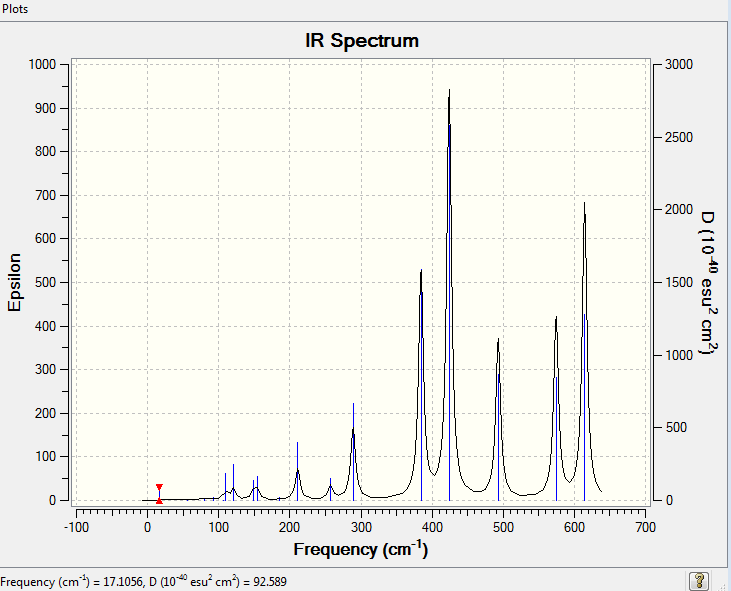The image size is (731, 591).
Task: Click the '1000' tick on the Epsilon axis
Action: pos(42,64)
